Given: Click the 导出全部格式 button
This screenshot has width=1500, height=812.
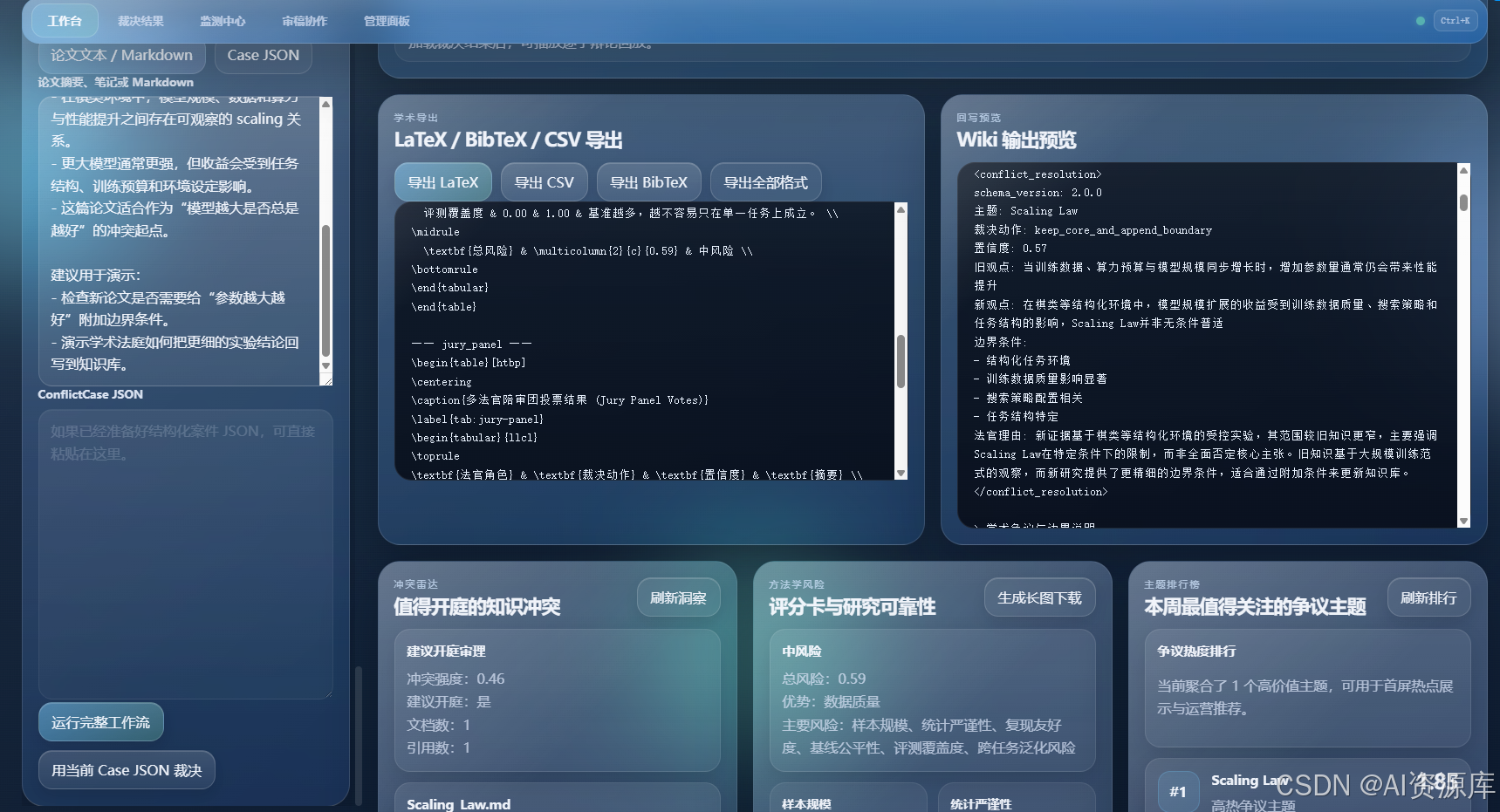Looking at the screenshot, I should click(766, 182).
